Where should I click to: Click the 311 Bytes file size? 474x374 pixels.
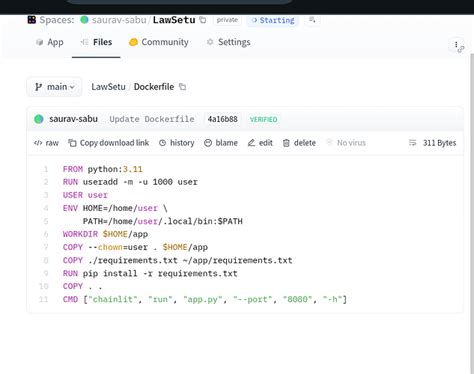[439, 143]
